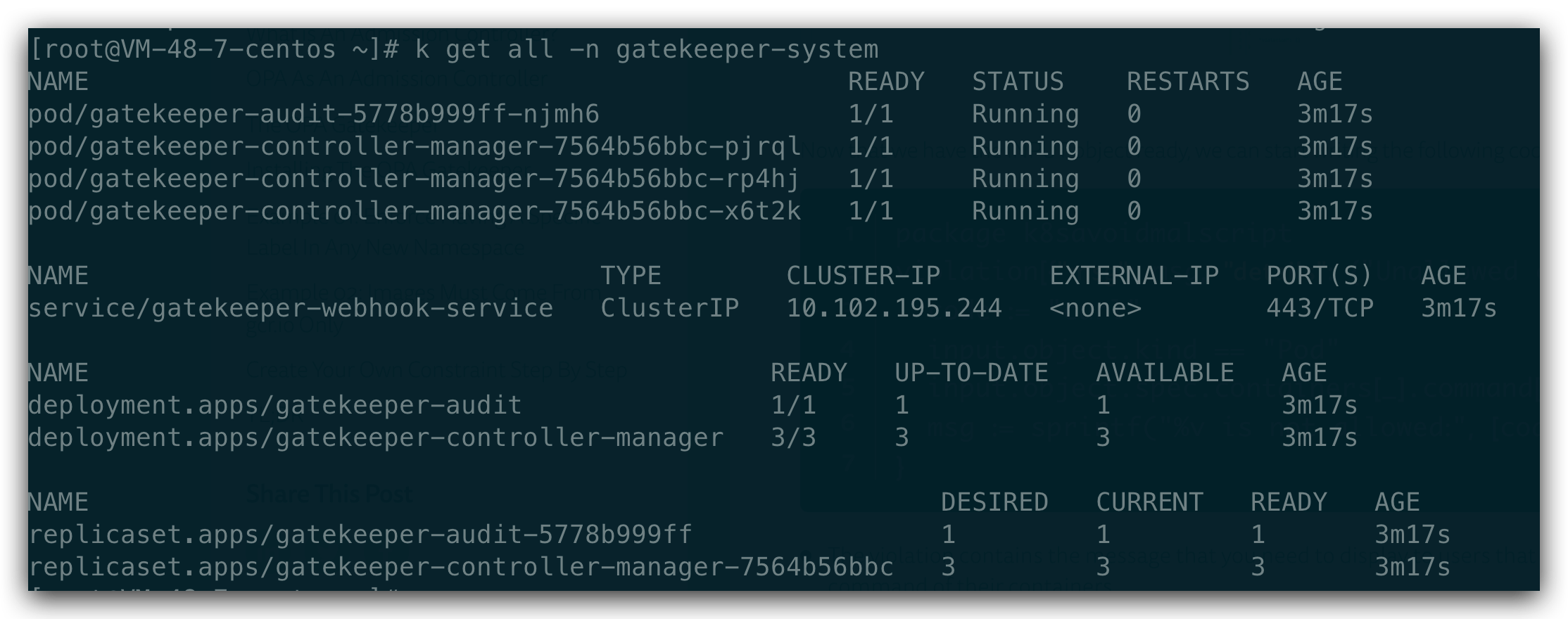Click the STATUS column header
The height and width of the screenshot is (619, 1568).
click(1018, 82)
